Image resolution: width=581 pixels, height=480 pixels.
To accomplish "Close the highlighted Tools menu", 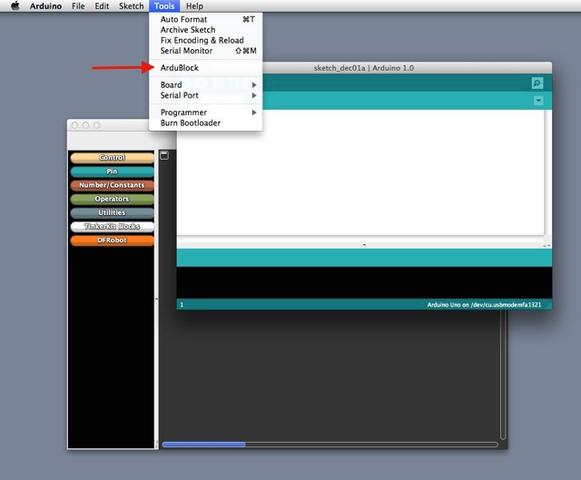I will click(164, 6).
